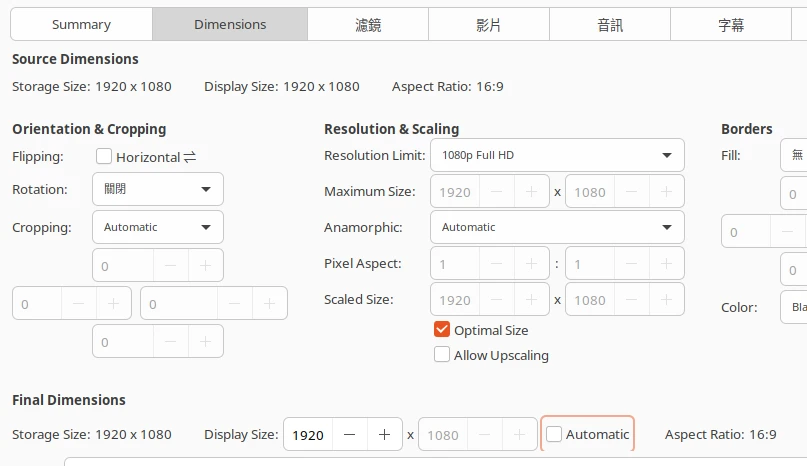This screenshot has width=807, height=466.
Task: Expand the Resolution Limit dropdown
Action: point(557,155)
